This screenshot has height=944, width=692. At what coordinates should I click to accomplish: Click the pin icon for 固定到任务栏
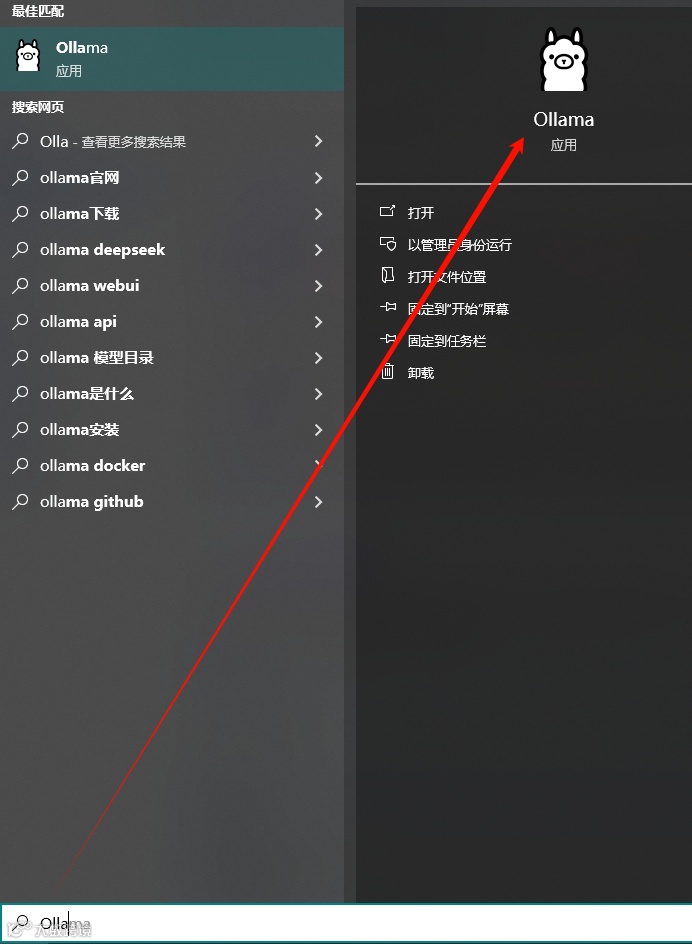click(x=388, y=339)
